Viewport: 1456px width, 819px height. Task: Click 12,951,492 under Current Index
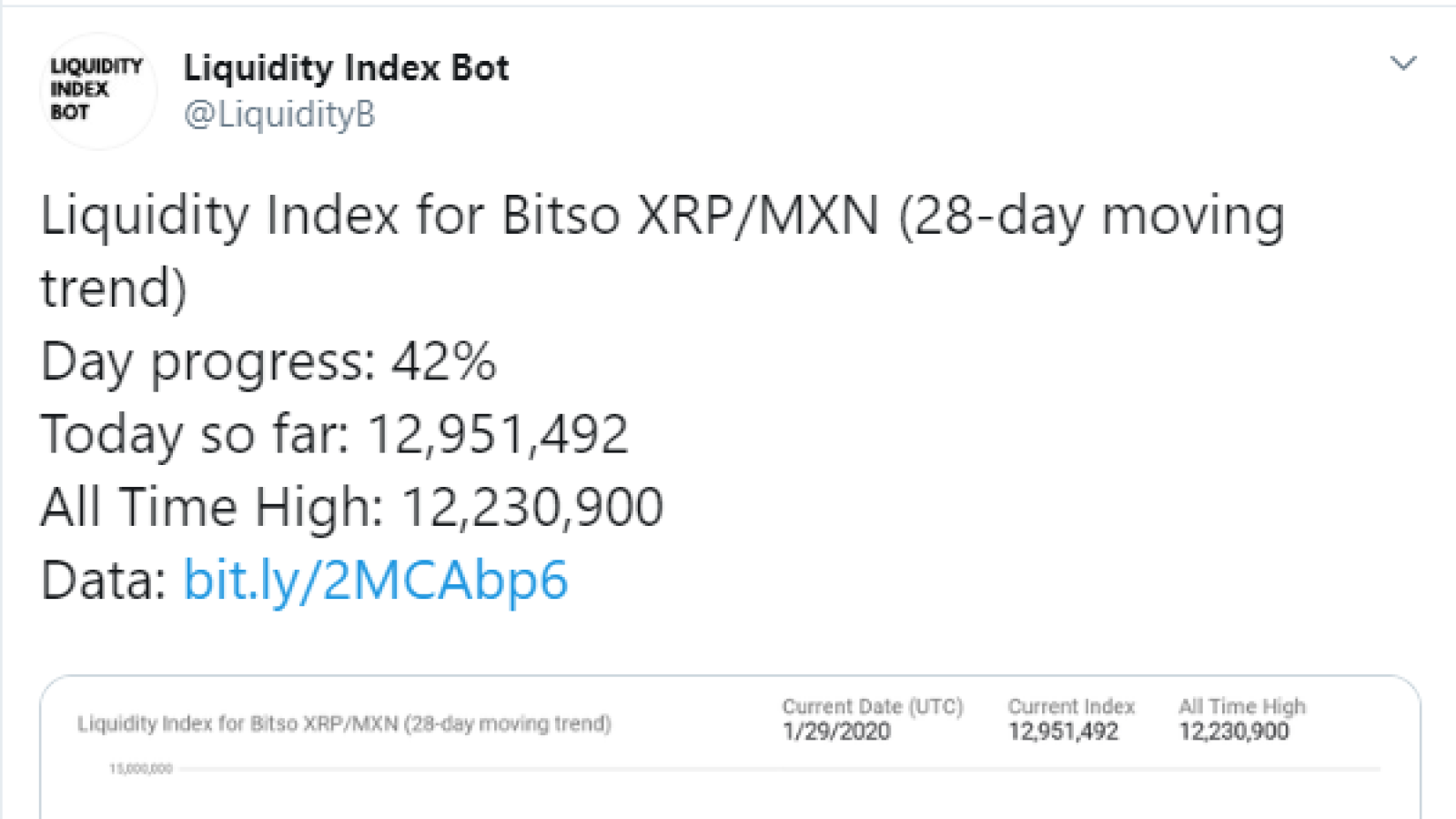pos(1063,732)
